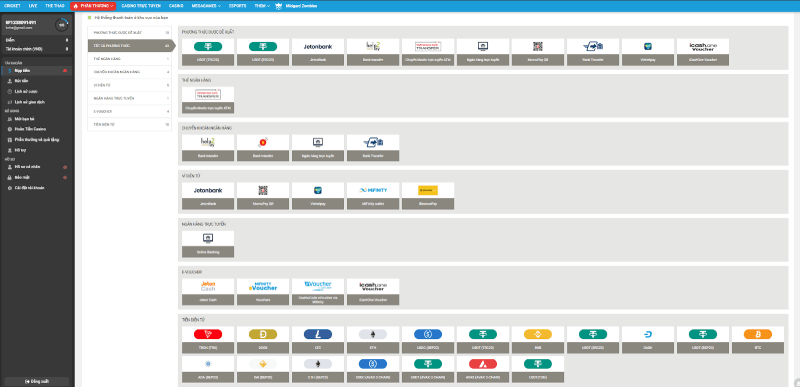Choose the Dogecoin DOGE payment icon
Image resolution: width=800 pixels, height=387 pixels.
[263, 340]
